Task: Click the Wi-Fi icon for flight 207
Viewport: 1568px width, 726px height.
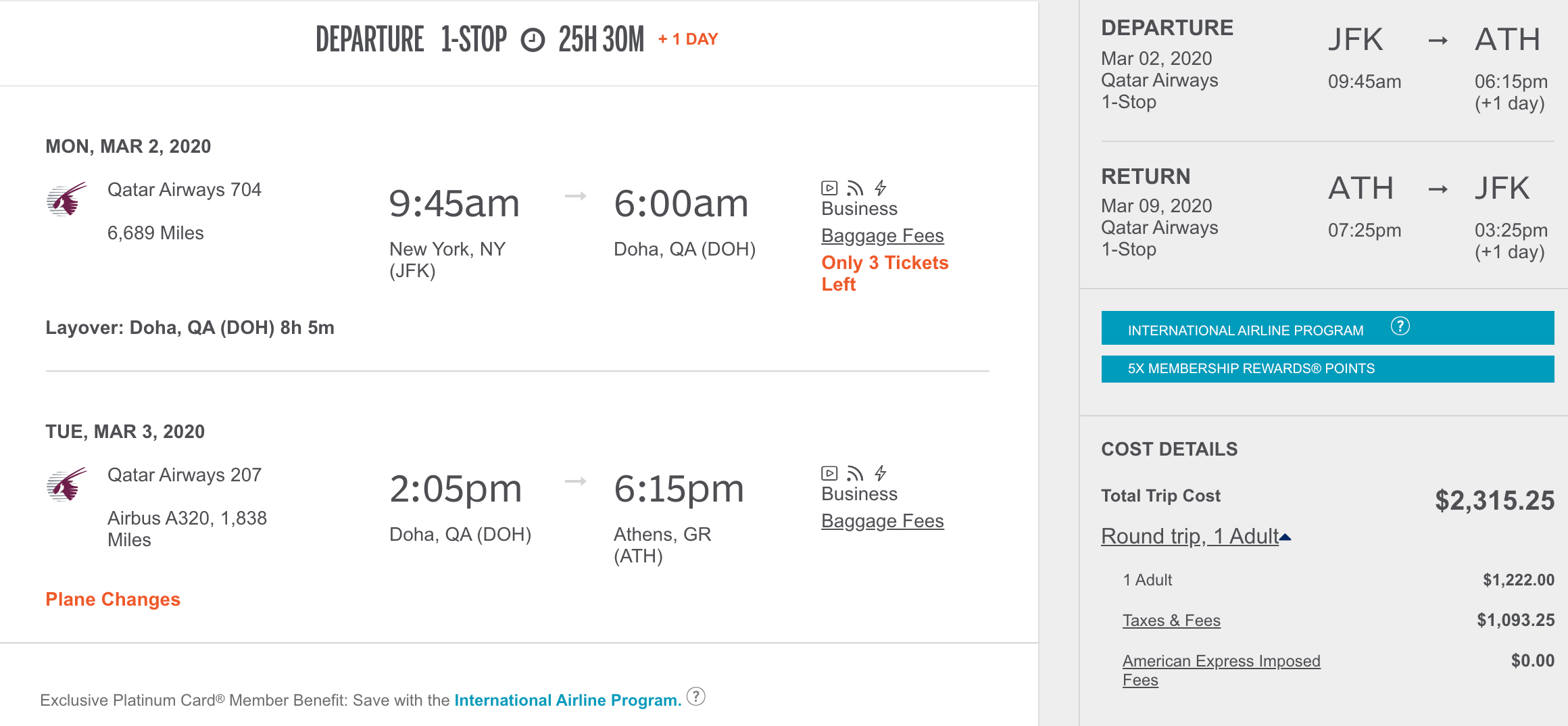Action: tap(855, 473)
